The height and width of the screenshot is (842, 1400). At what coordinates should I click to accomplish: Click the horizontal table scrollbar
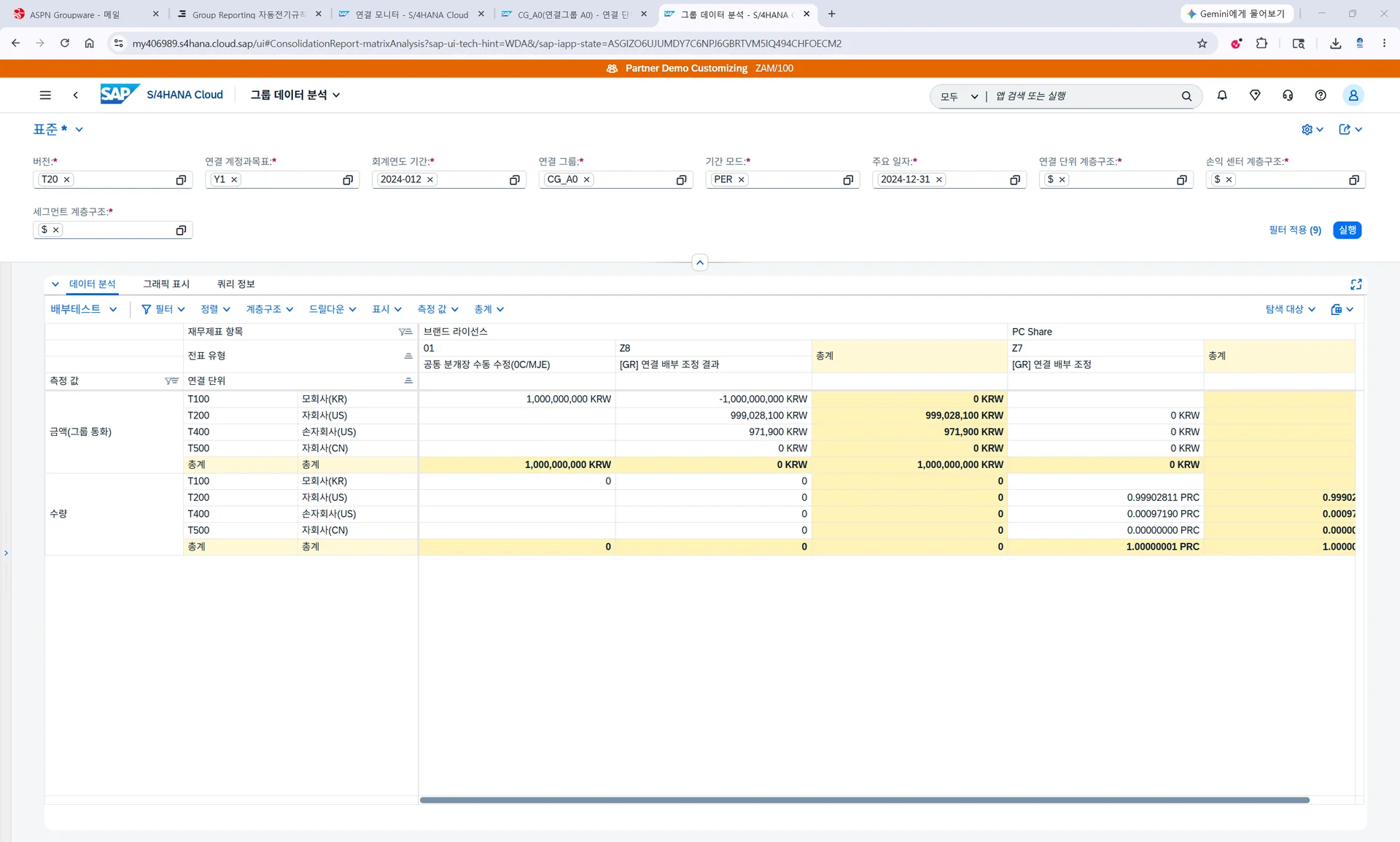[x=865, y=800]
